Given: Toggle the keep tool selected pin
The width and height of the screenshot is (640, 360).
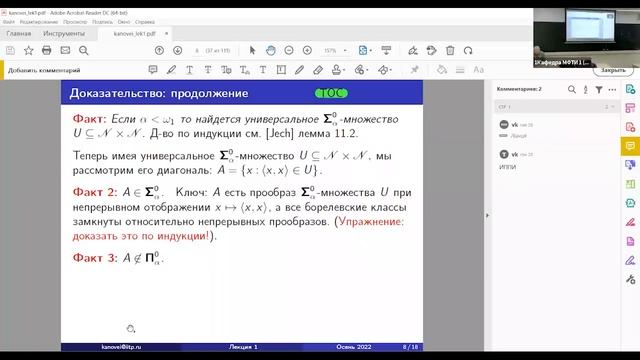Looking at the screenshot, I should click(415, 70).
